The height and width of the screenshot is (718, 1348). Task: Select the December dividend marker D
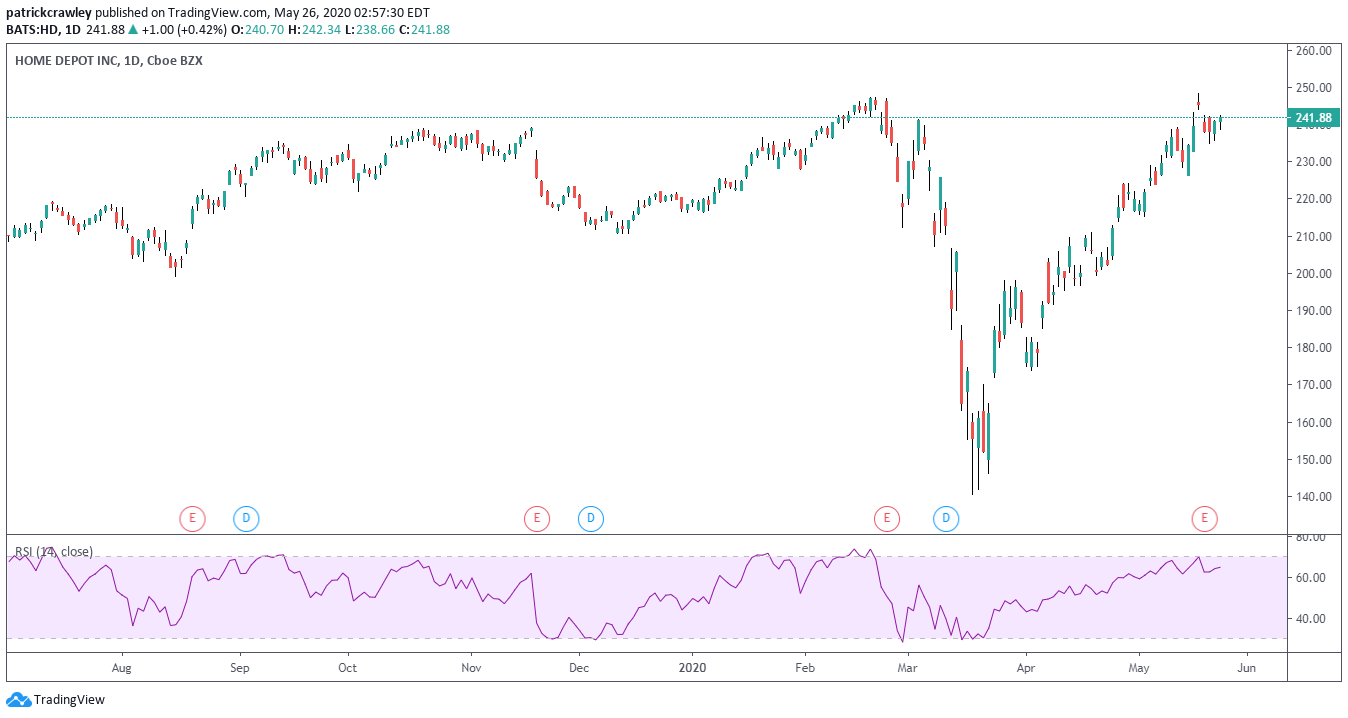click(591, 518)
